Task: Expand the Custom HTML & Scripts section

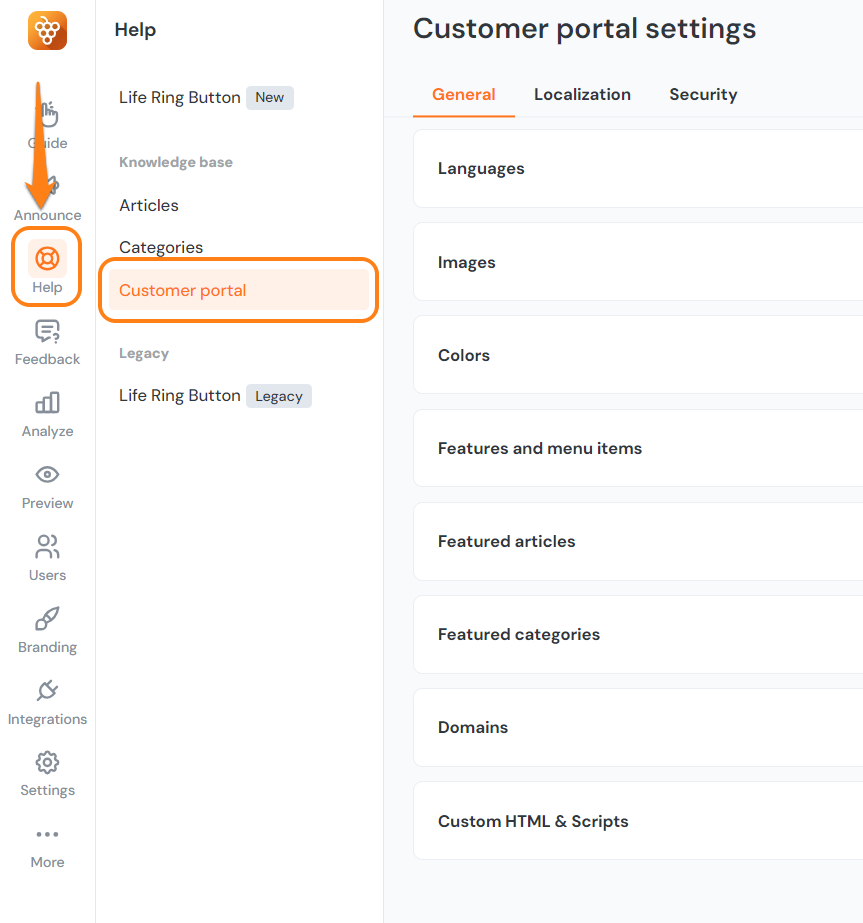Action: [533, 820]
